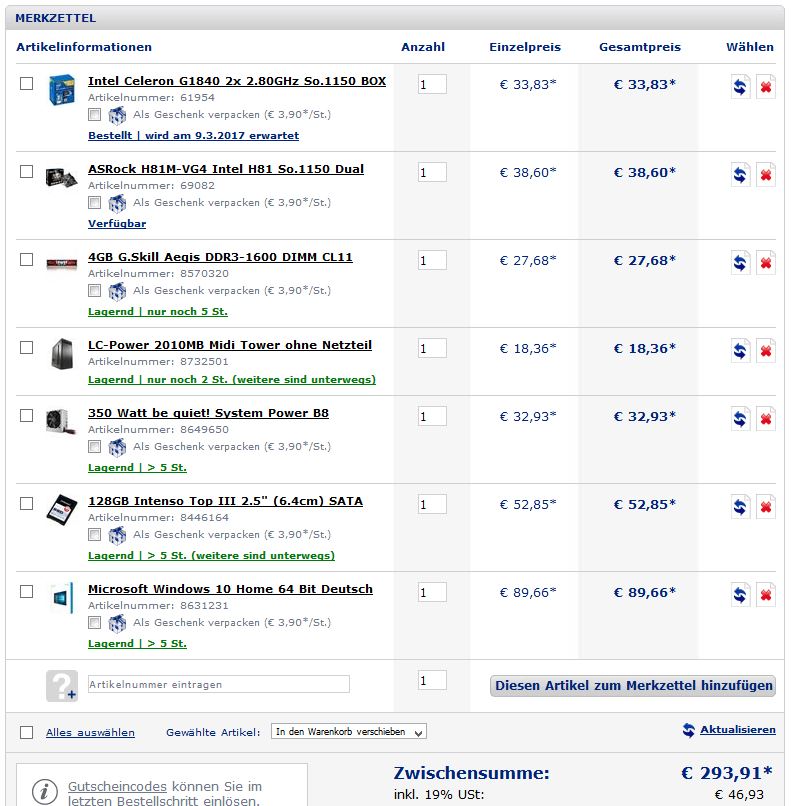Select the Windows 10 Home row checkbox
This screenshot has height=806, width=791.
click(26, 592)
